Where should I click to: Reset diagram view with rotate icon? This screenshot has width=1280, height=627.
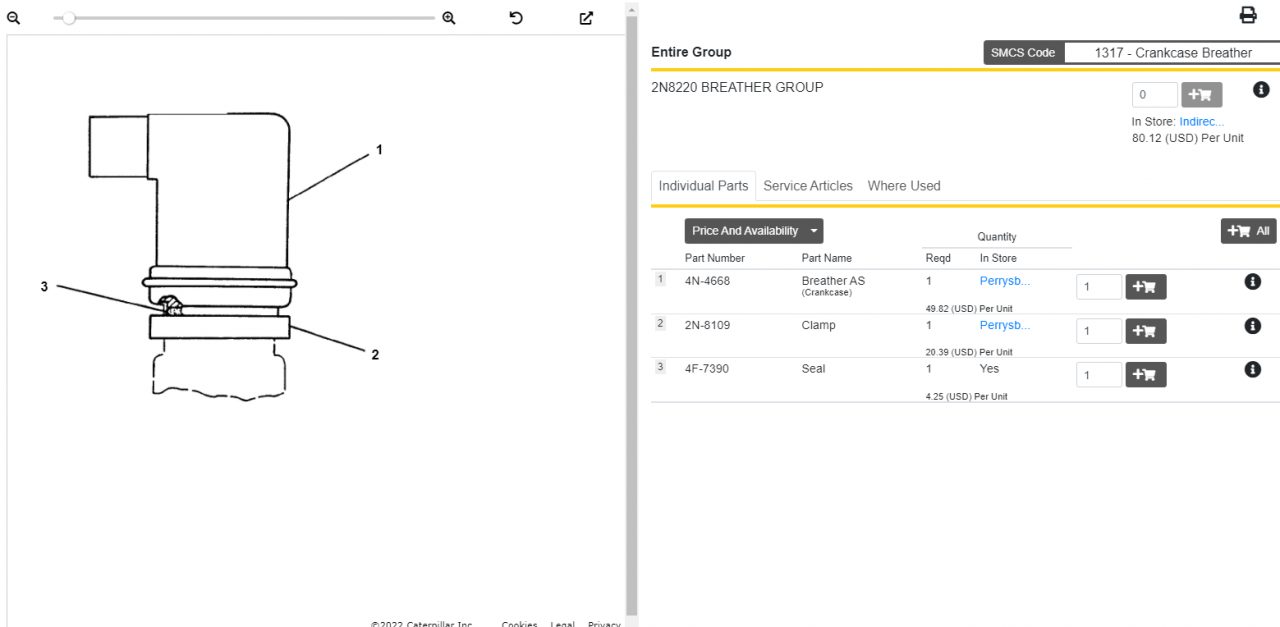coord(516,18)
